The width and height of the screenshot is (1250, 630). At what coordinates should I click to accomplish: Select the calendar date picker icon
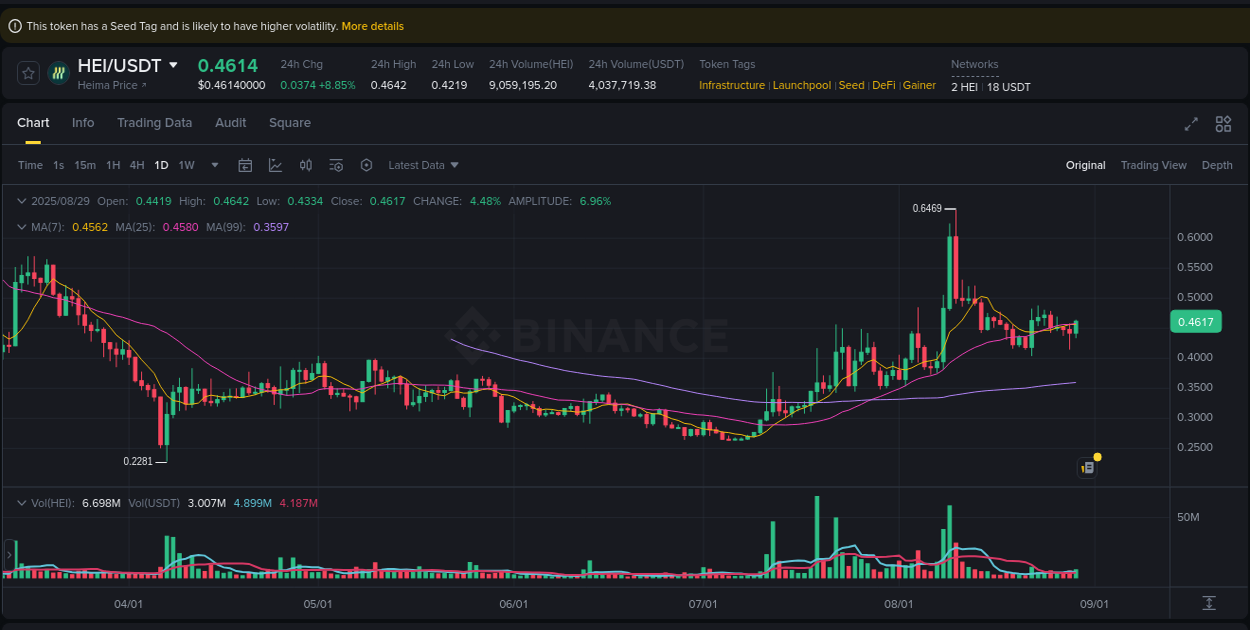click(245, 165)
